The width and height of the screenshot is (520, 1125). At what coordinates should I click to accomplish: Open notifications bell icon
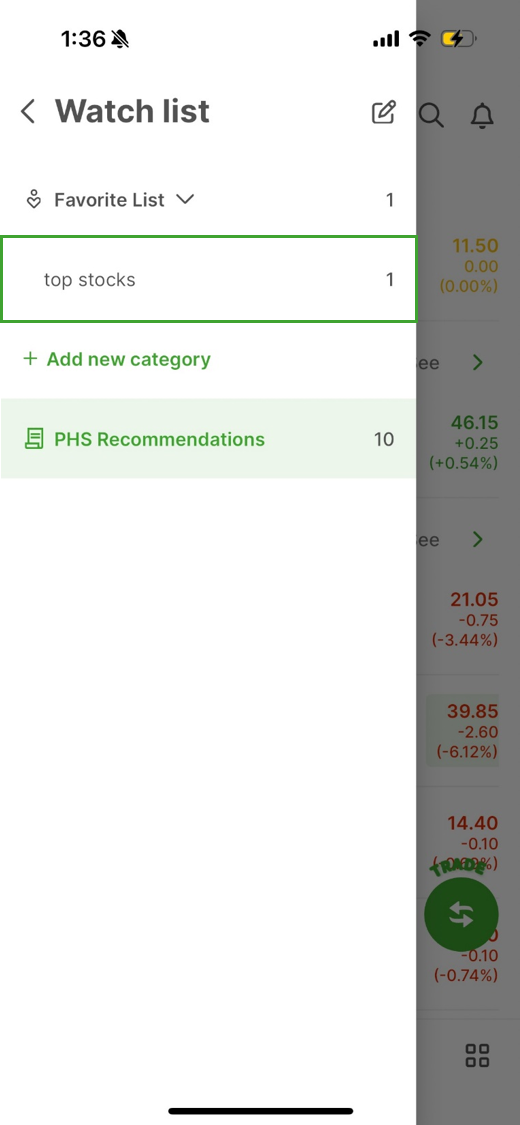click(x=482, y=115)
